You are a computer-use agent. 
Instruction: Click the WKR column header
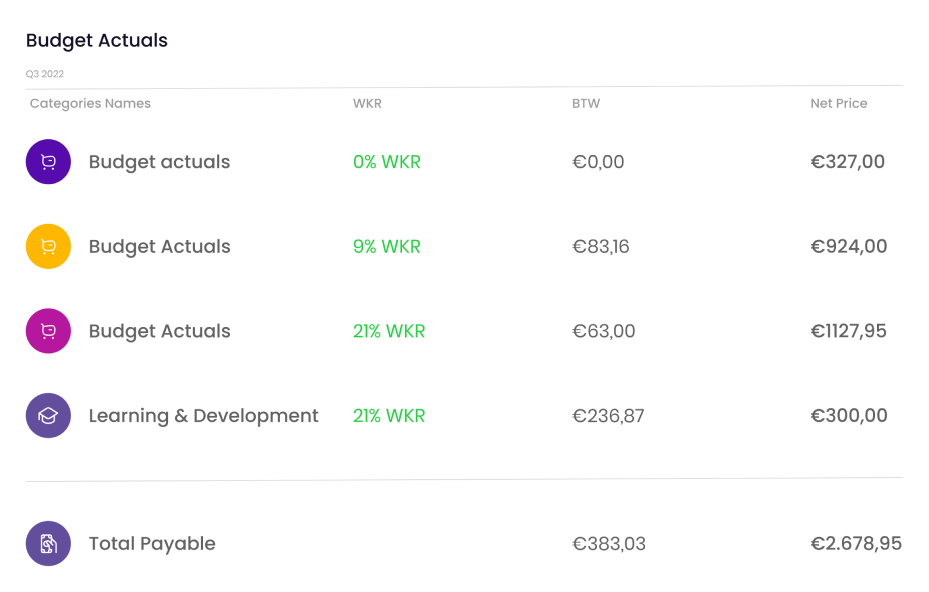tap(367, 104)
